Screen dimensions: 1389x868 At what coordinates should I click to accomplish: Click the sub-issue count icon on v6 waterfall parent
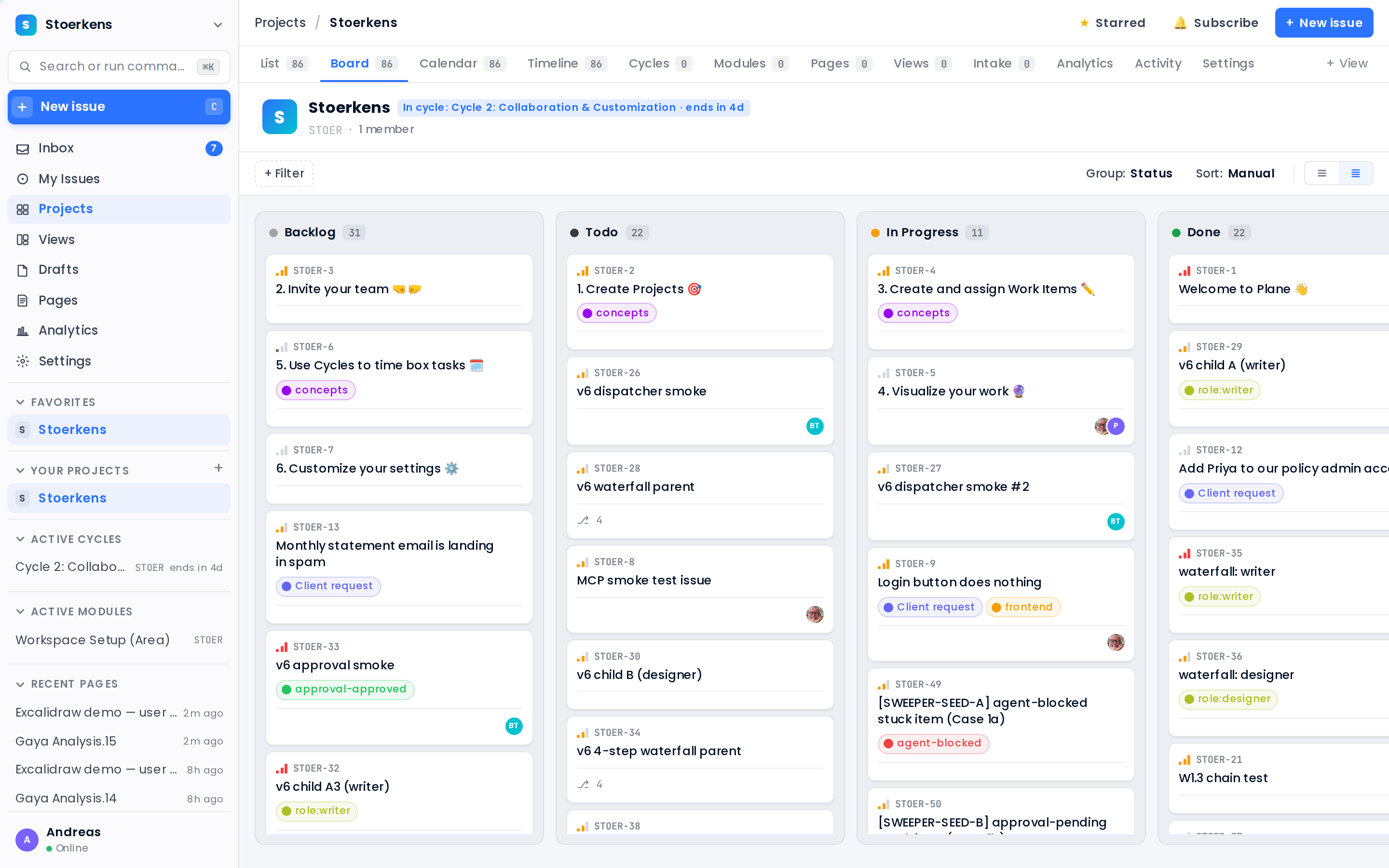tap(583, 520)
